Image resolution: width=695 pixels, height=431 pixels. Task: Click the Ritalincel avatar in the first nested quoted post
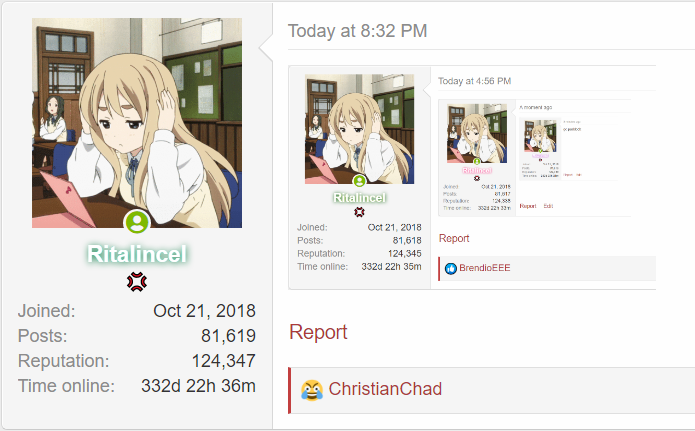[359, 129]
